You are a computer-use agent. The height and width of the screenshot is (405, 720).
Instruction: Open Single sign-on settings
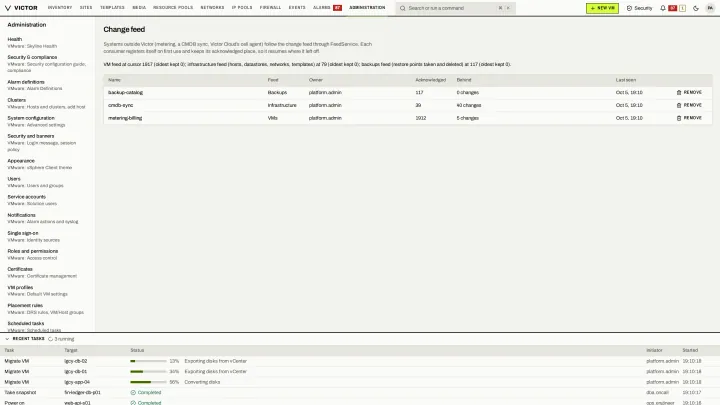[x=47, y=236]
